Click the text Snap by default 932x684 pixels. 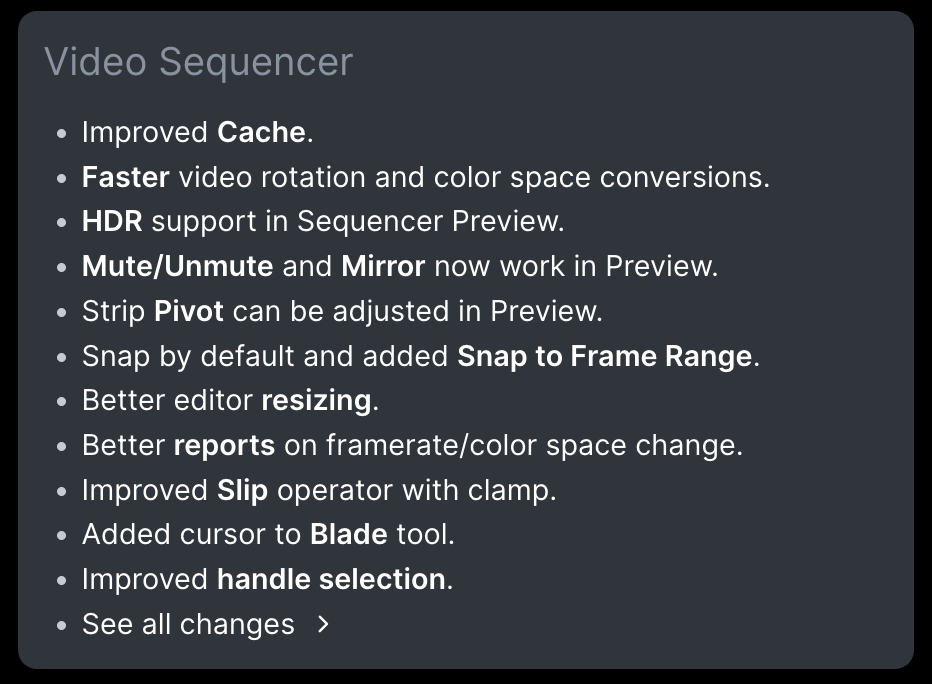click(x=194, y=356)
